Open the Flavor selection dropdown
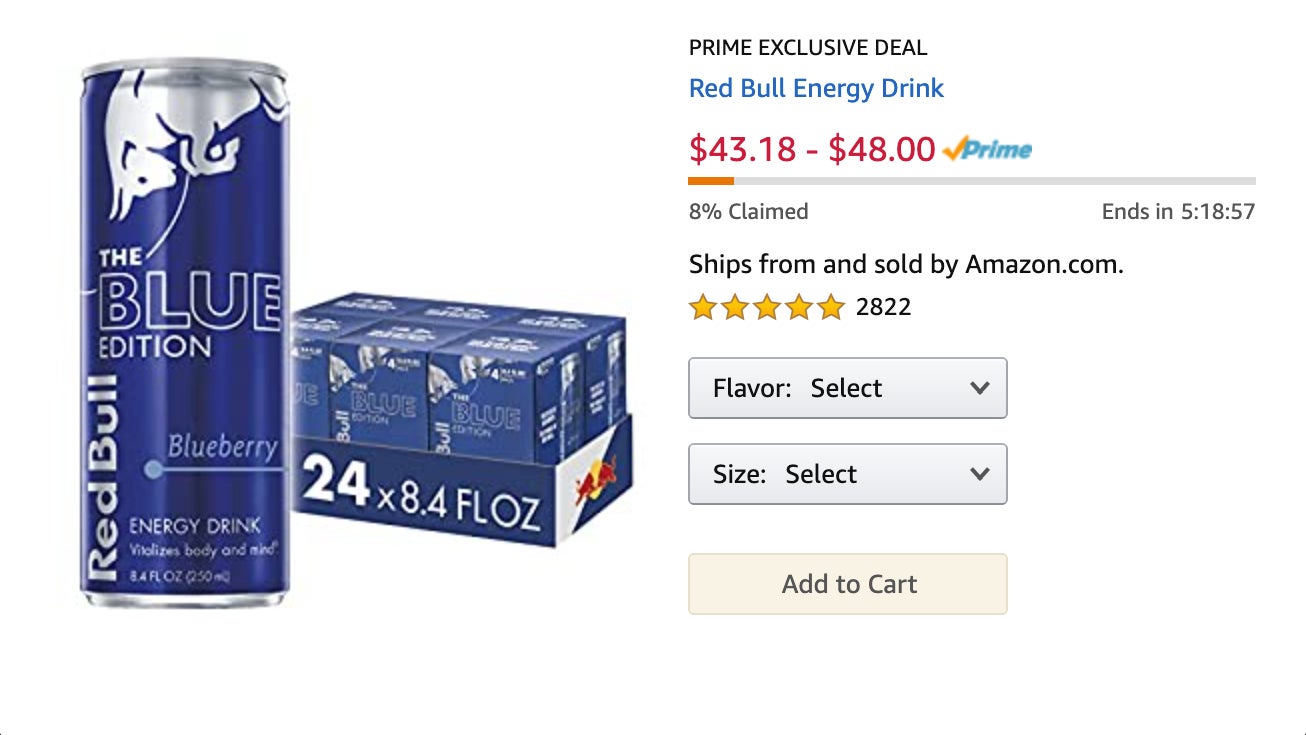The width and height of the screenshot is (1306, 735). pos(847,388)
